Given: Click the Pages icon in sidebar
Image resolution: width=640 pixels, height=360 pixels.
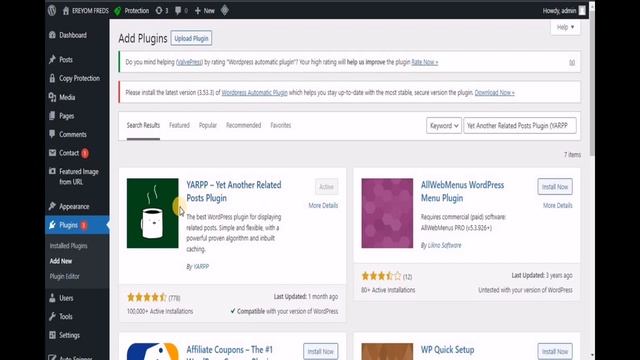Looking at the screenshot, I should [52, 116].
